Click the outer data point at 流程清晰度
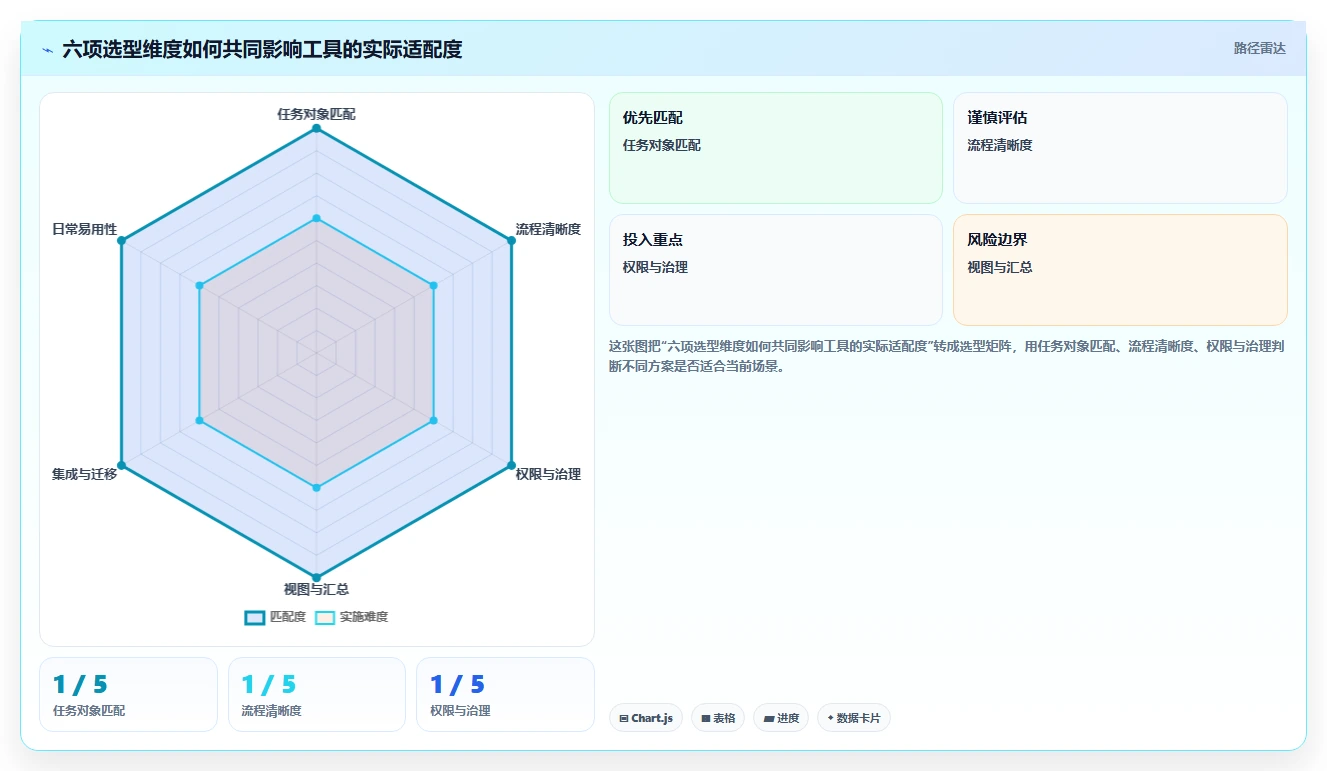Image resolution: width=1327 pixels, height=771 pixels. click(x=511, y=240)
